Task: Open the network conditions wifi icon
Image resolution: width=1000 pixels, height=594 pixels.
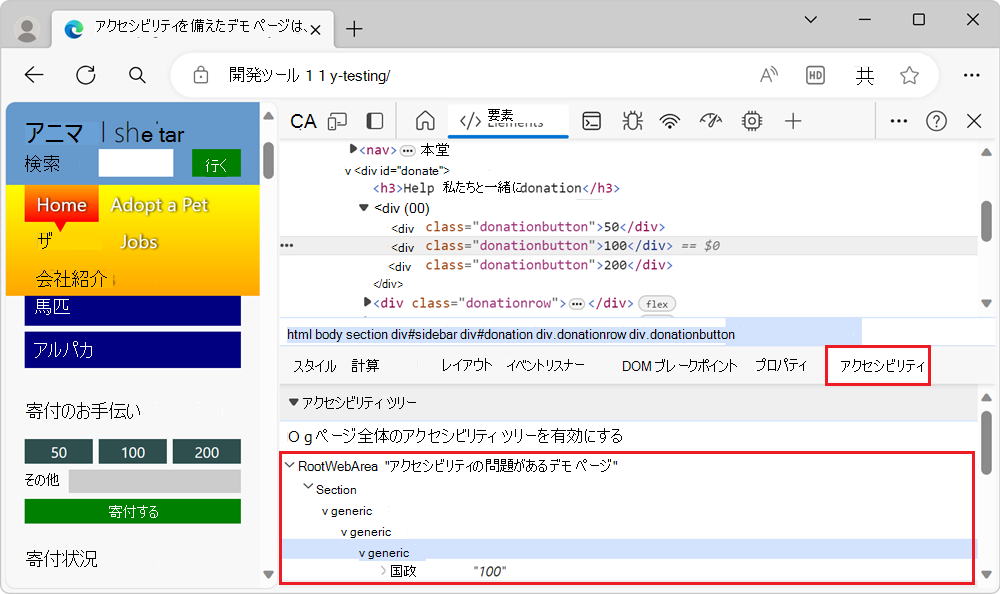Action: coord(670,121)
